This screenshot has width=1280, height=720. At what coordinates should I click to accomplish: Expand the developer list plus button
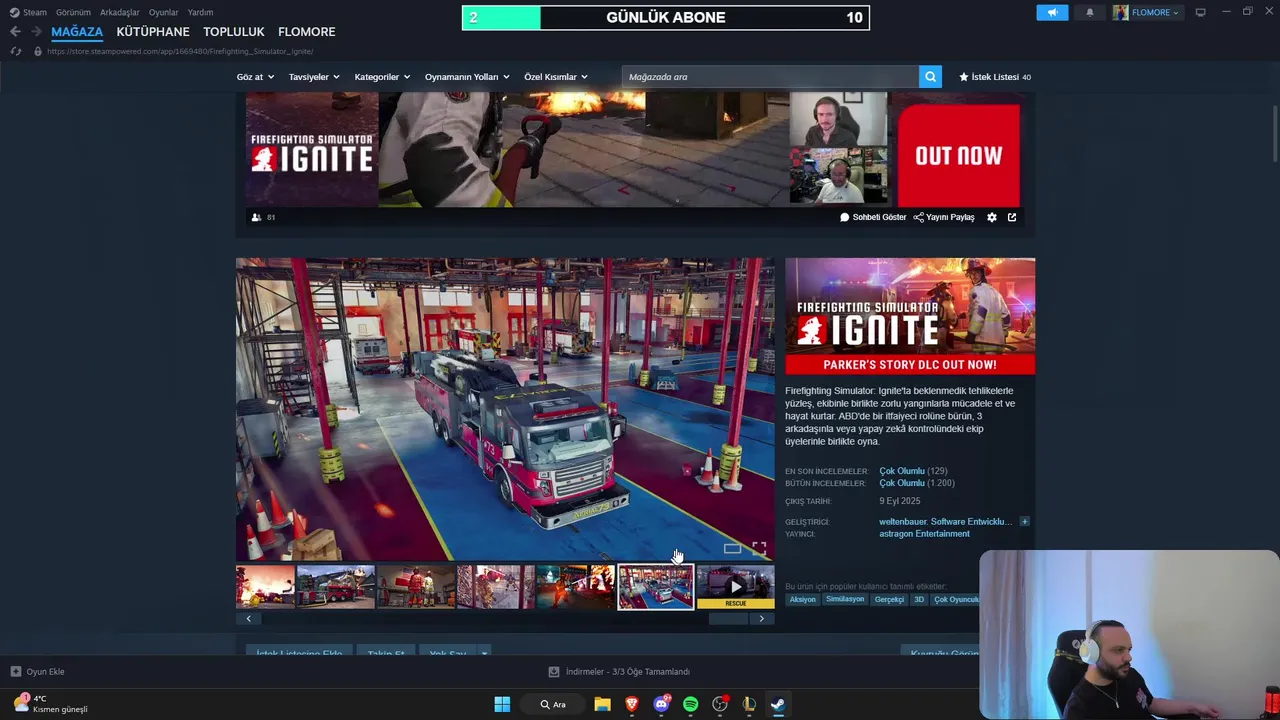click(x=1024, y=521)
